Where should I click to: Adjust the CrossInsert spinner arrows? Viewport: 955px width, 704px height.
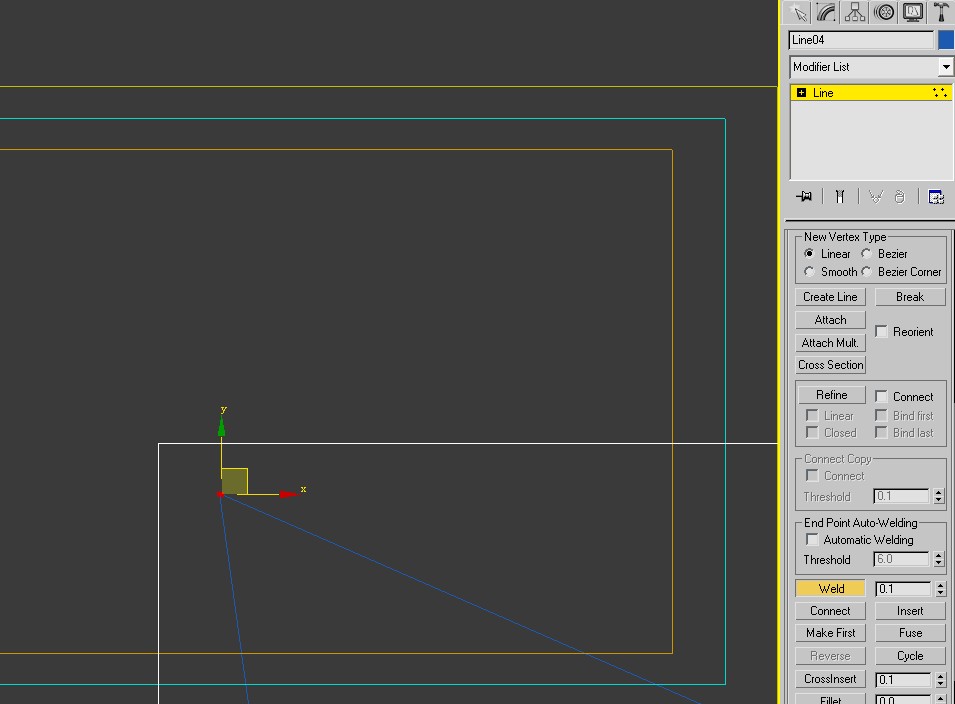point(940,680)
